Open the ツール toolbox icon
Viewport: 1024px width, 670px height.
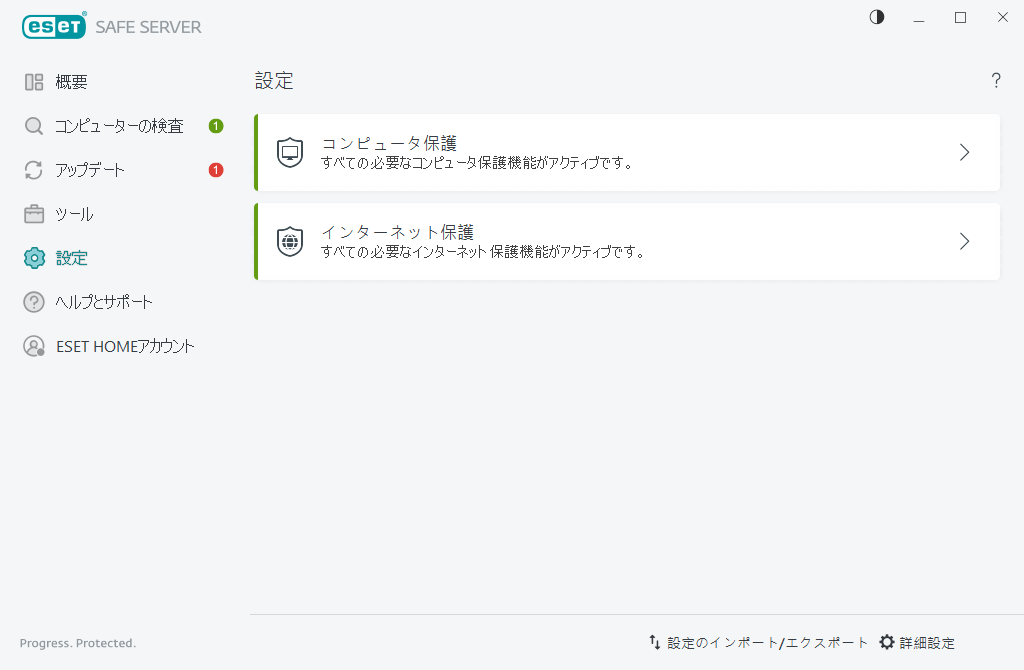click(33, 213)
